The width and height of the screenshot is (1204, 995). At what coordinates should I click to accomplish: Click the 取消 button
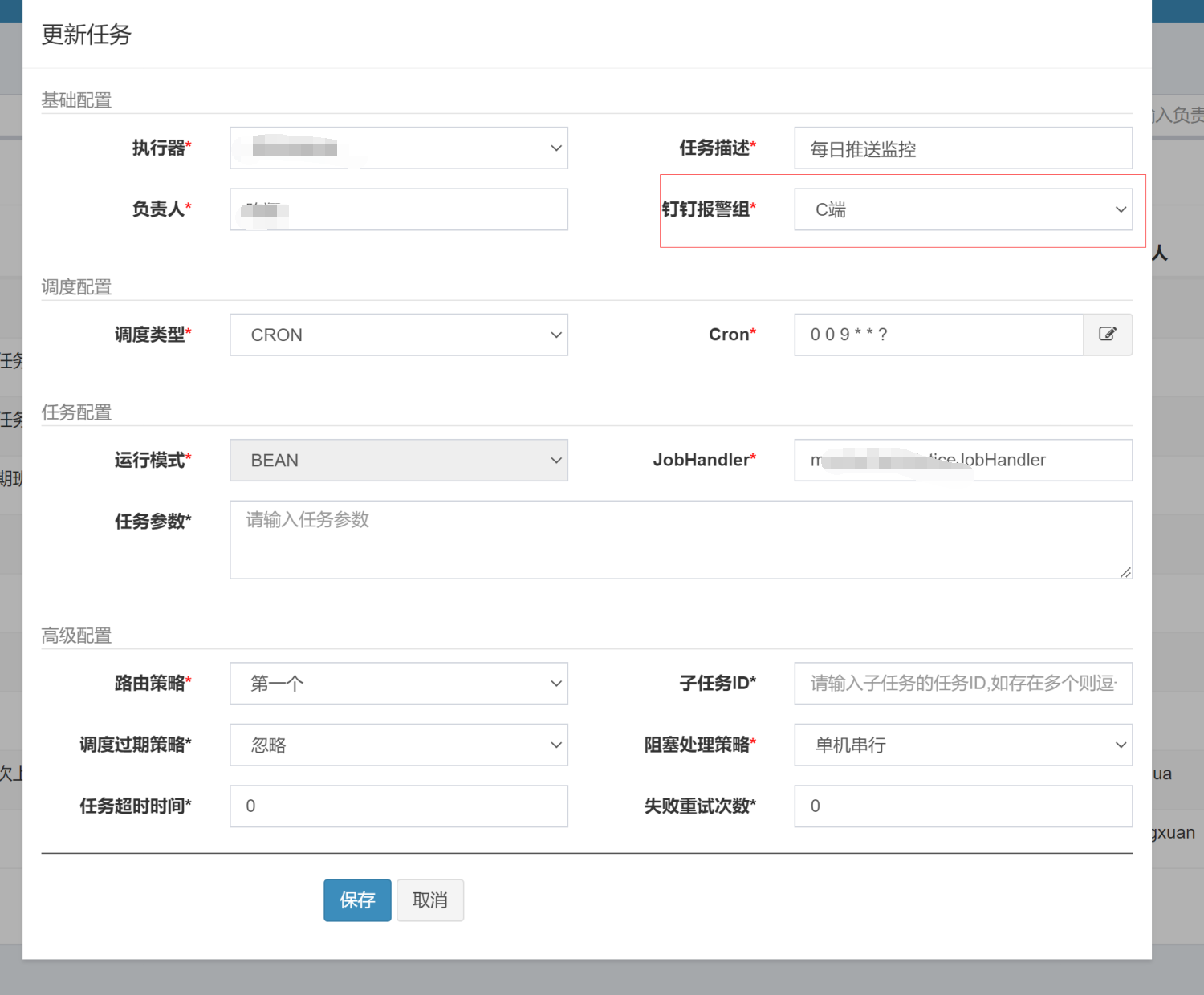click(430, 900)
